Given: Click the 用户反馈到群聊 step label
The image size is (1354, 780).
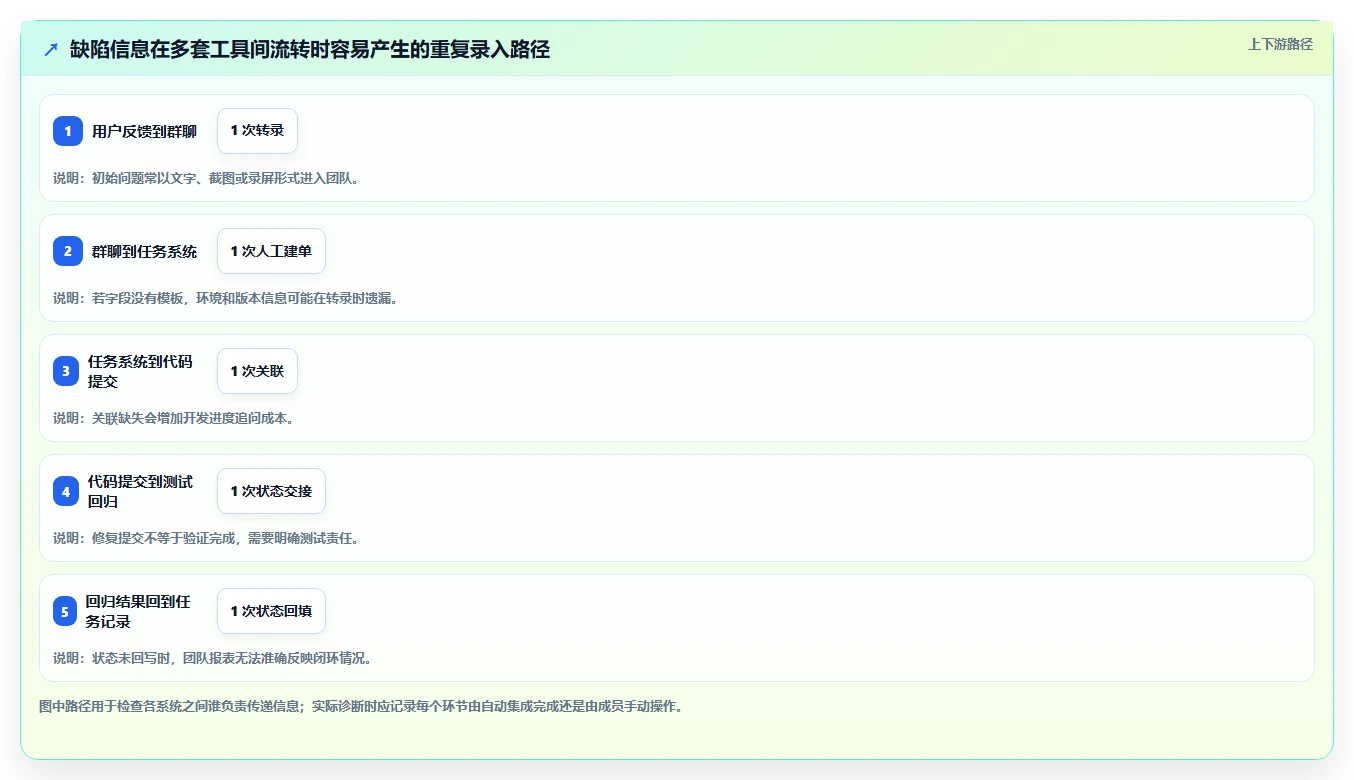Looking at the screenshot, I should 144,131.
